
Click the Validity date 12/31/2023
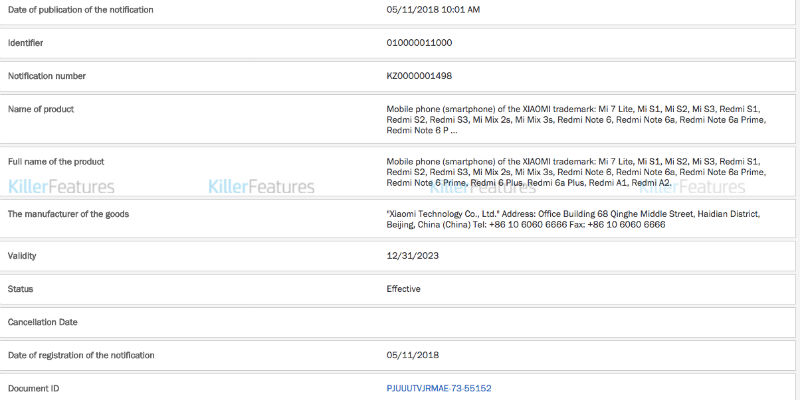tap(412, 256)
